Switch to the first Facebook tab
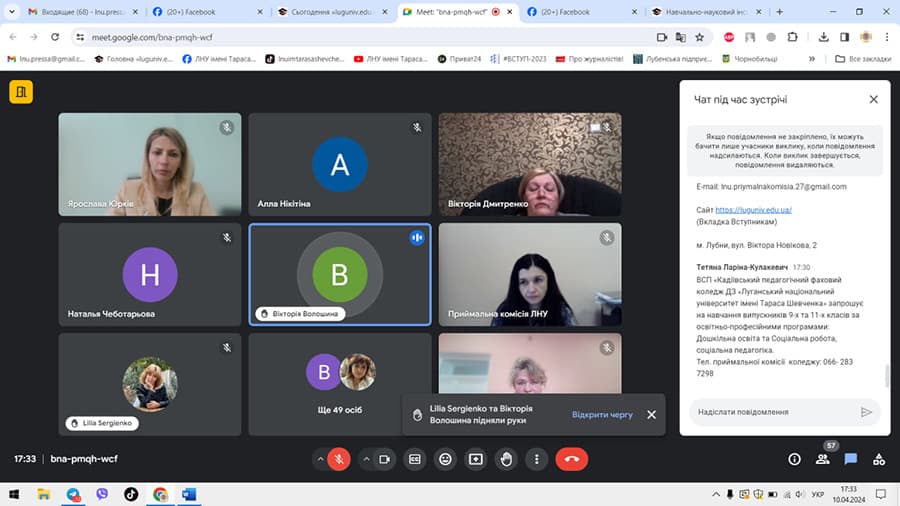 coord(207,11)
